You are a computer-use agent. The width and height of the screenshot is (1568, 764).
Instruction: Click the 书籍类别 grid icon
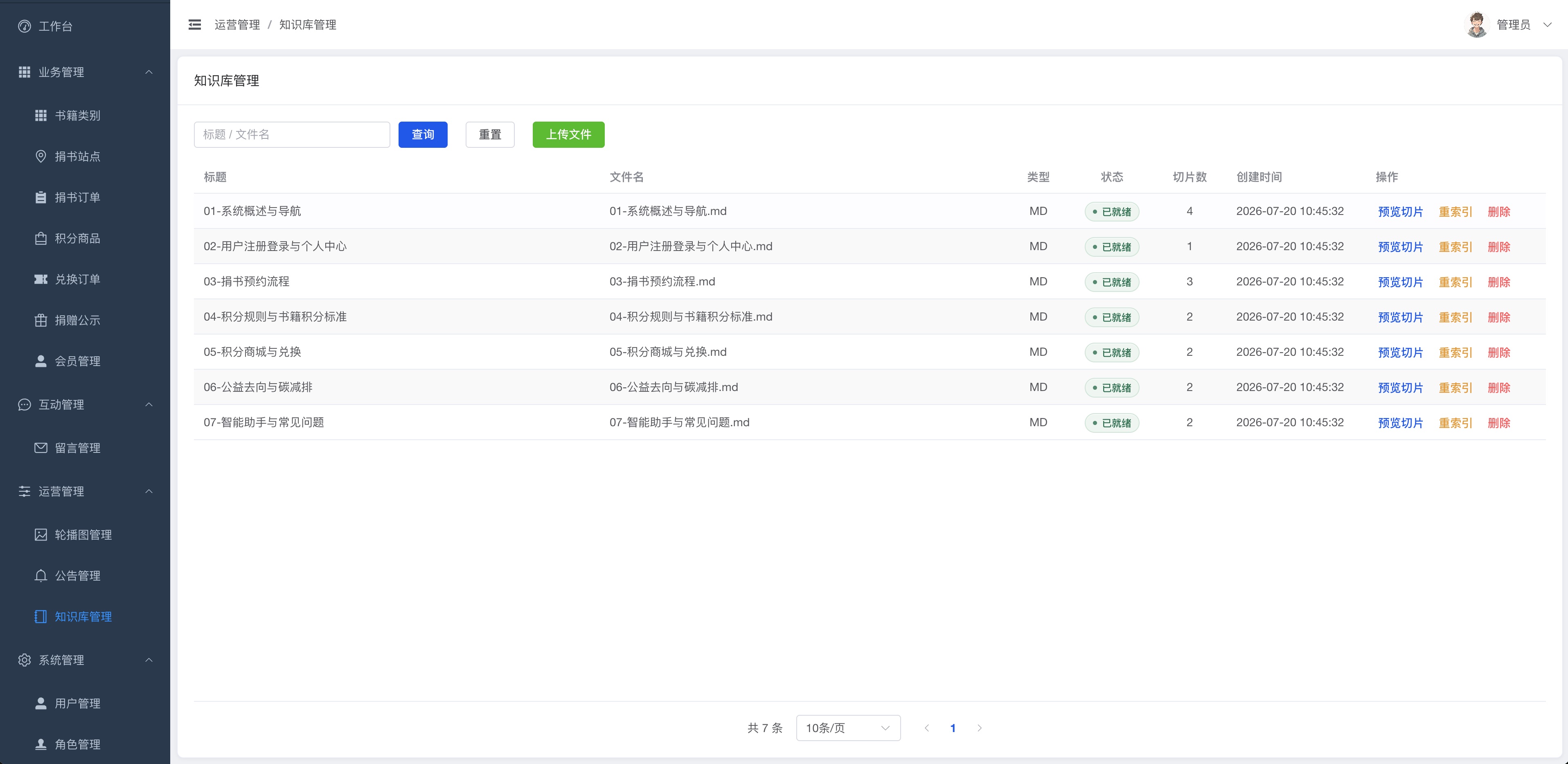(41, 115)
